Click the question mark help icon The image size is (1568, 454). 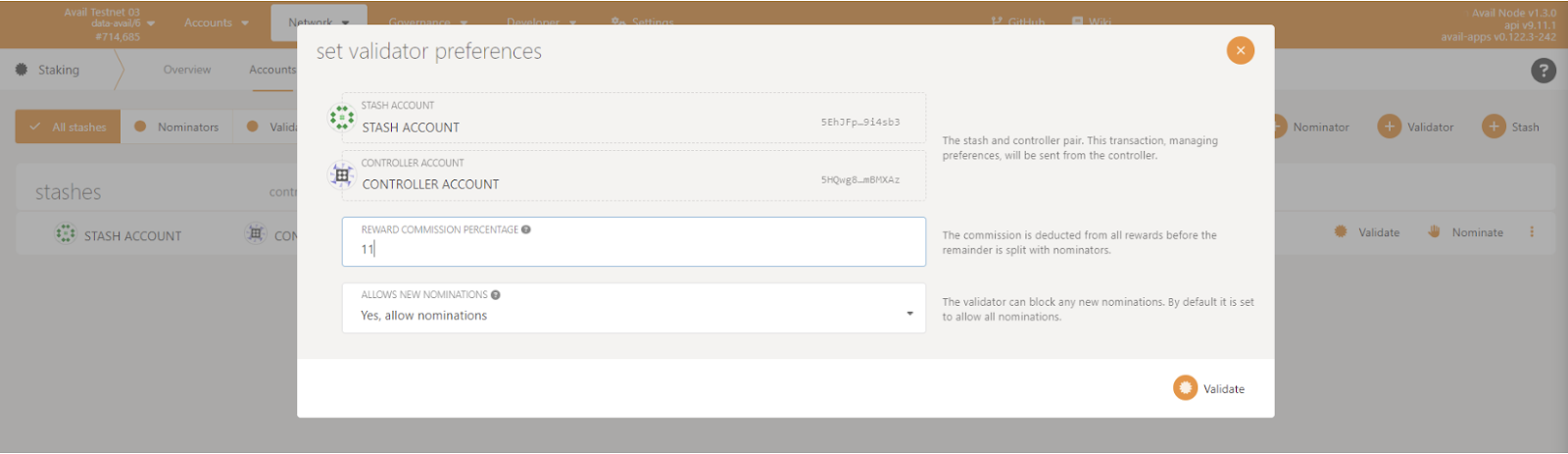tap(1543, 70)
